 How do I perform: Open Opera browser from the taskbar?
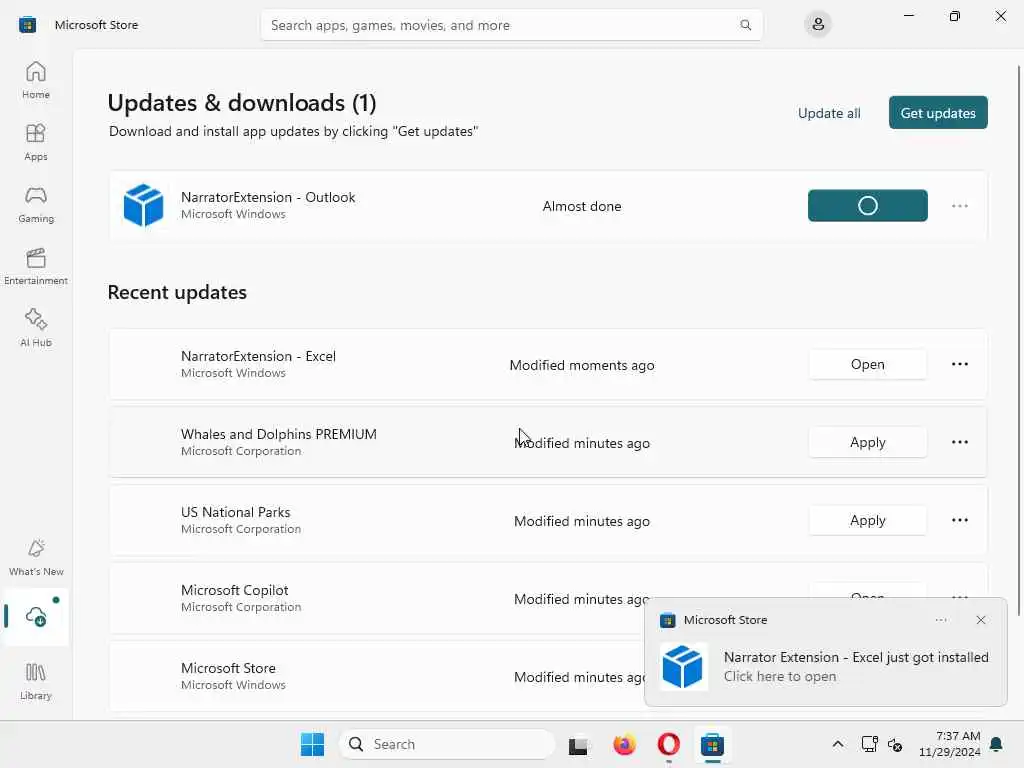click(669, 744)
